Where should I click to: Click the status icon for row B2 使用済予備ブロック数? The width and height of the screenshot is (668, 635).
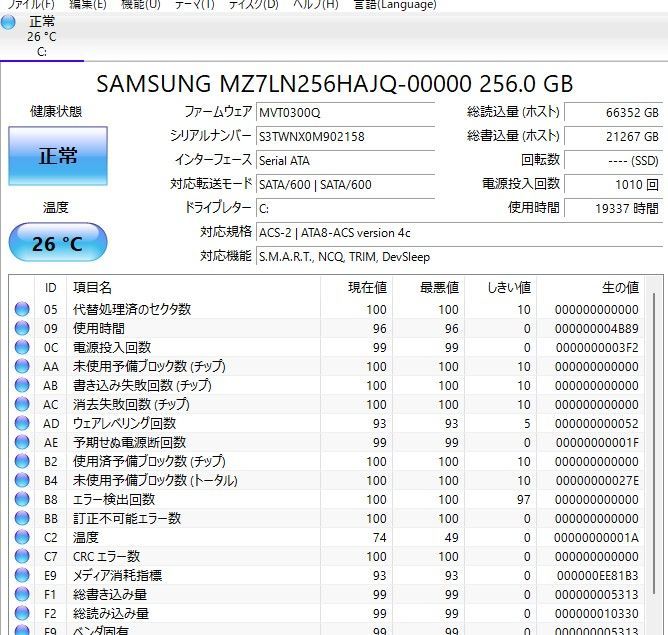pyautogui.click(x=22, y=461)
